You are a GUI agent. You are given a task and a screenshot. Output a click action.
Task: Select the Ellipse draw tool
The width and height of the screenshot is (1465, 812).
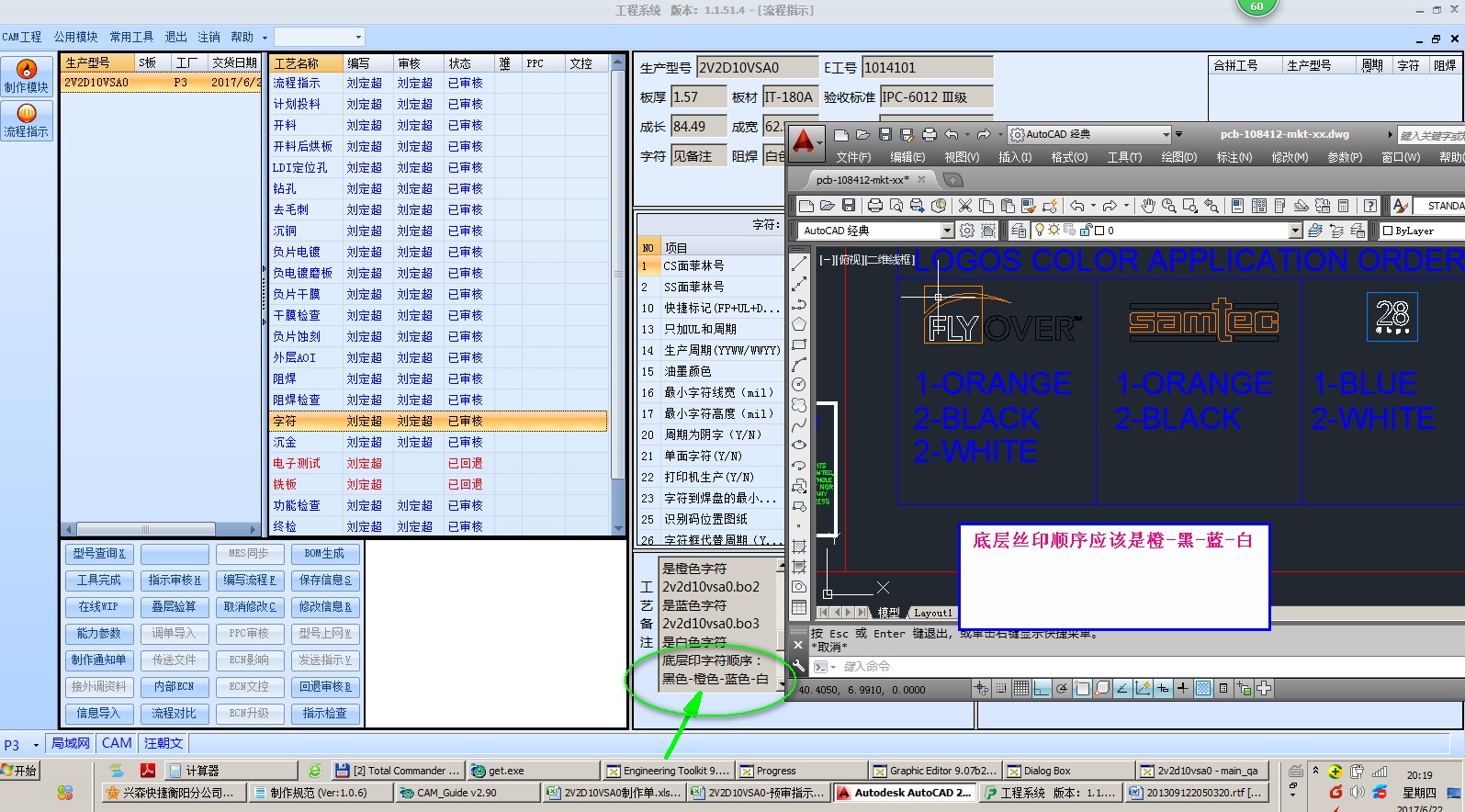tap(799, 445)
